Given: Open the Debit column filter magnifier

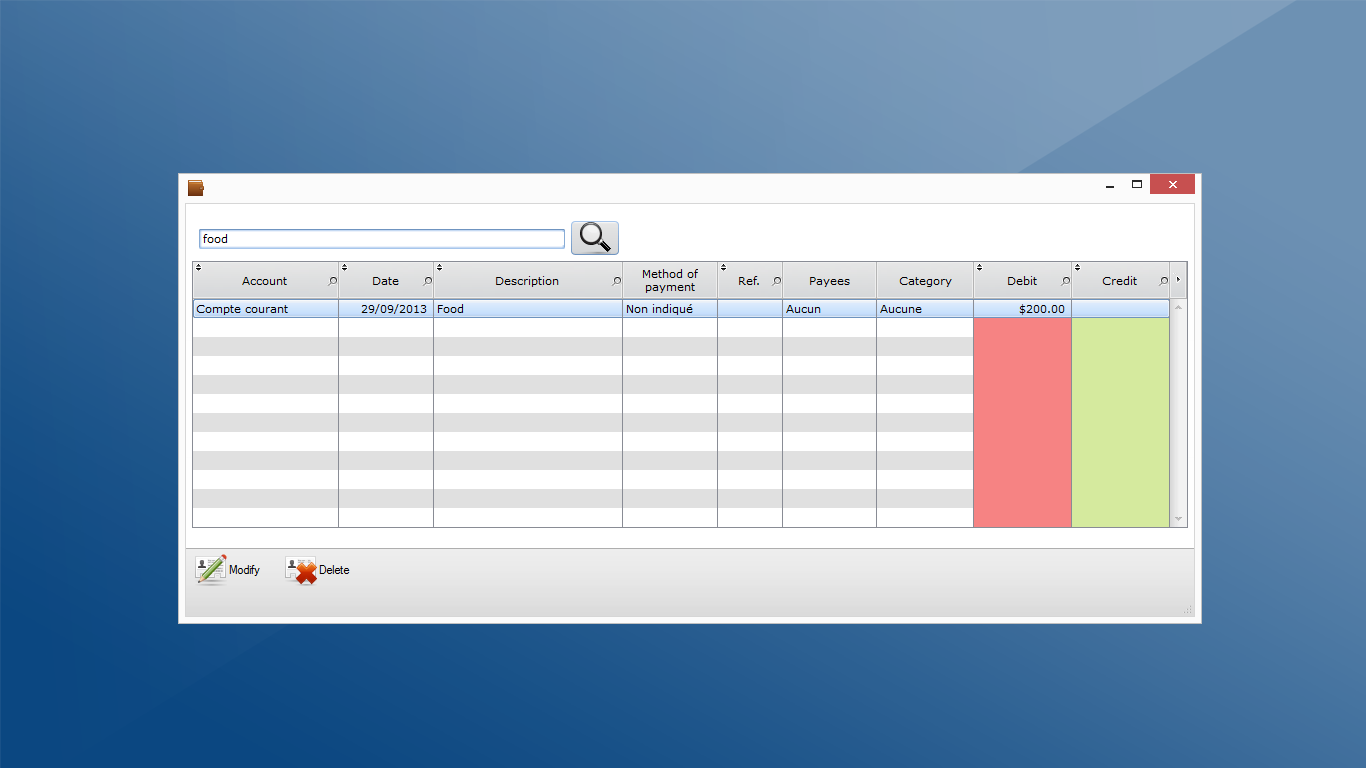Looking at the screenshot, I should tap(1066, 281).
